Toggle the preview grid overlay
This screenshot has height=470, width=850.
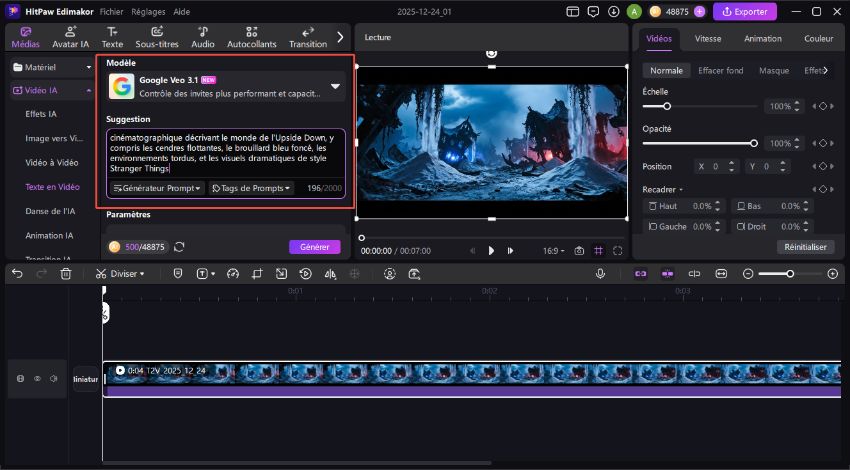(x=598, y=250)
